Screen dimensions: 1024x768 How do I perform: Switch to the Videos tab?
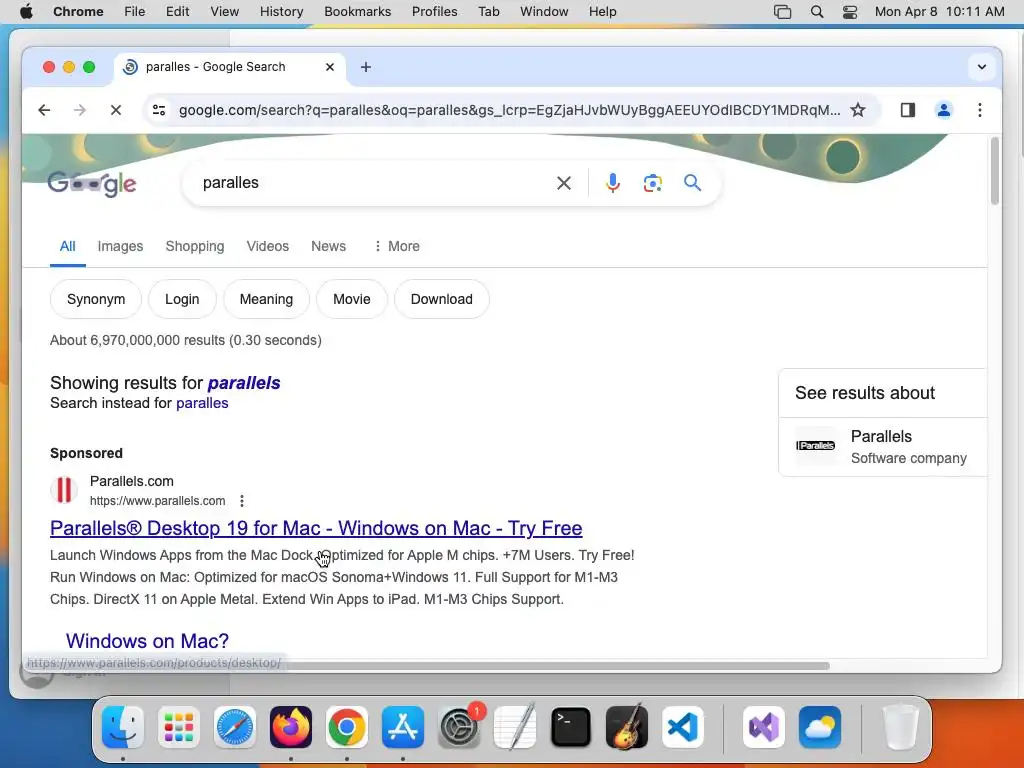coord(267,246)
